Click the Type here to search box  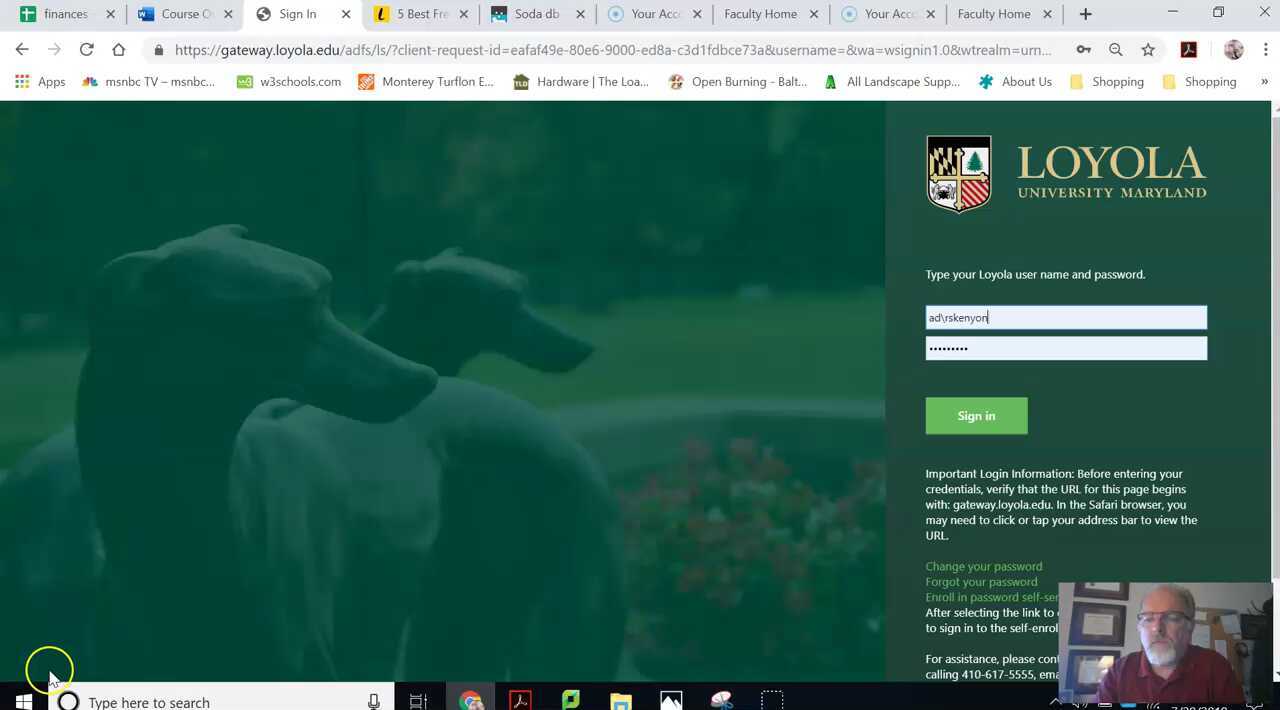click(220, 701)
